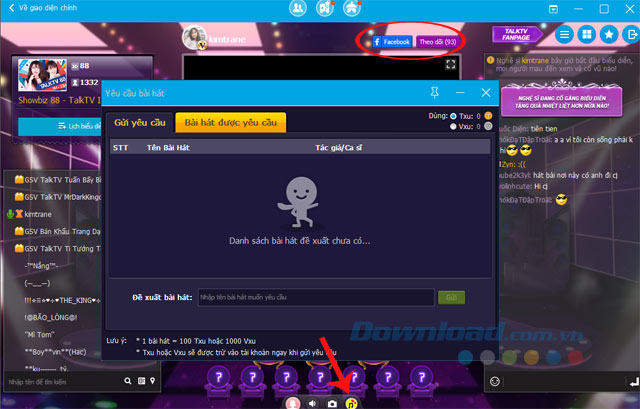Click the Vxu coin icon

(x=488, y=126)
